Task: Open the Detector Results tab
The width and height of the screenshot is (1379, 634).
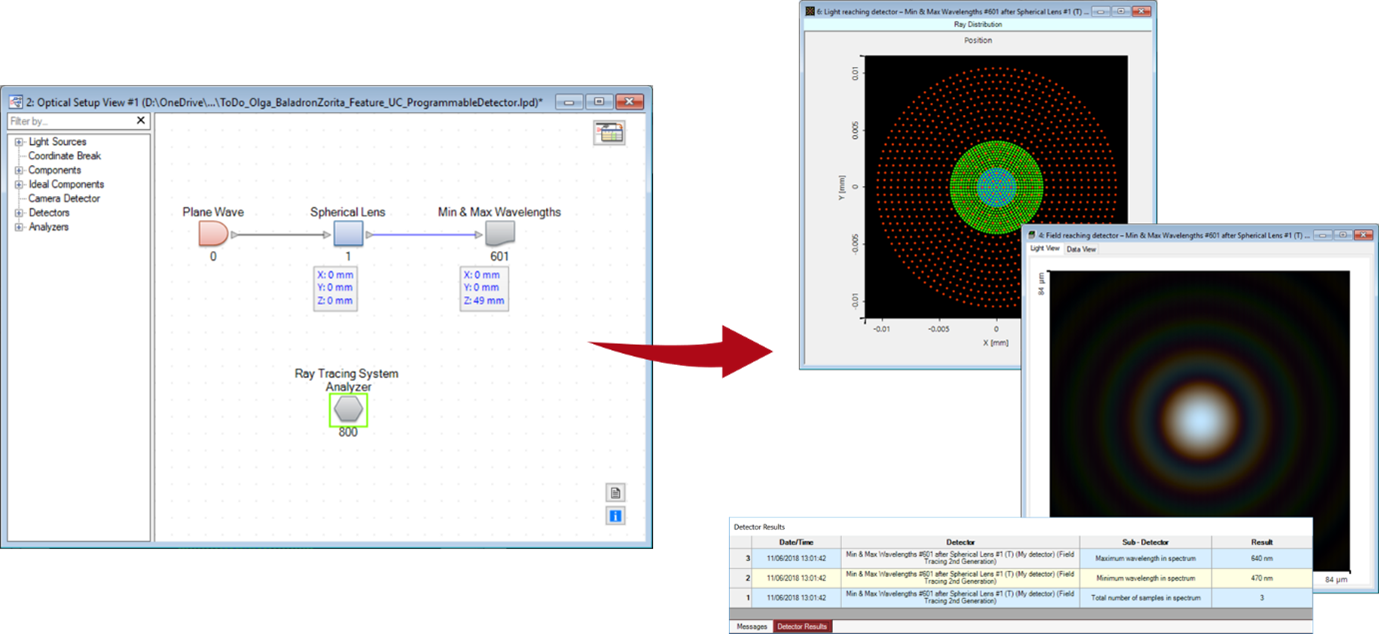Action: [x=802, y=626]
